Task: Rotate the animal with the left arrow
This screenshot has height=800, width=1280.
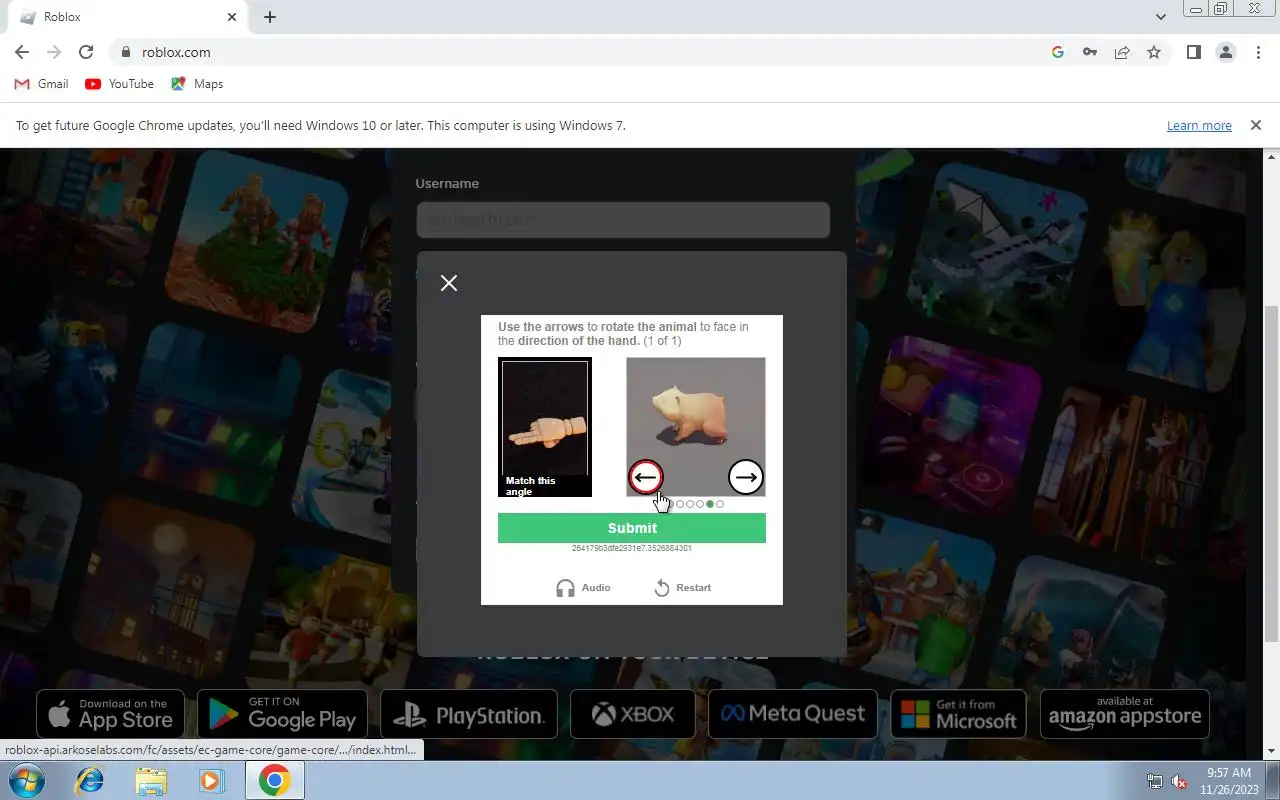Action: pos(646,477)
